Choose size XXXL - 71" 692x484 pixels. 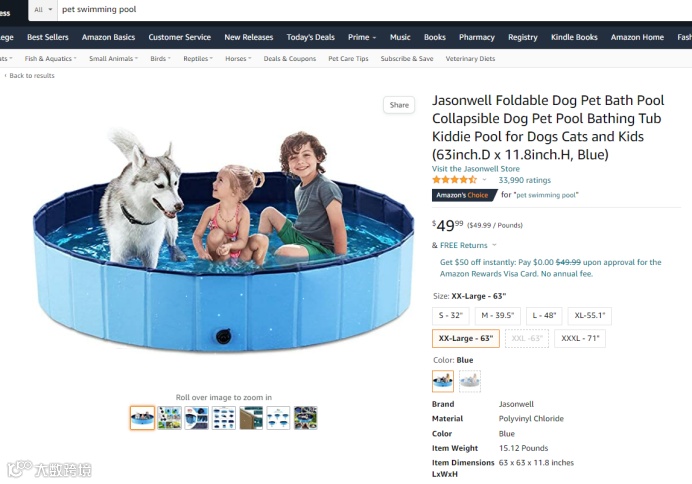pyautogui.click(x=580, y=338)
